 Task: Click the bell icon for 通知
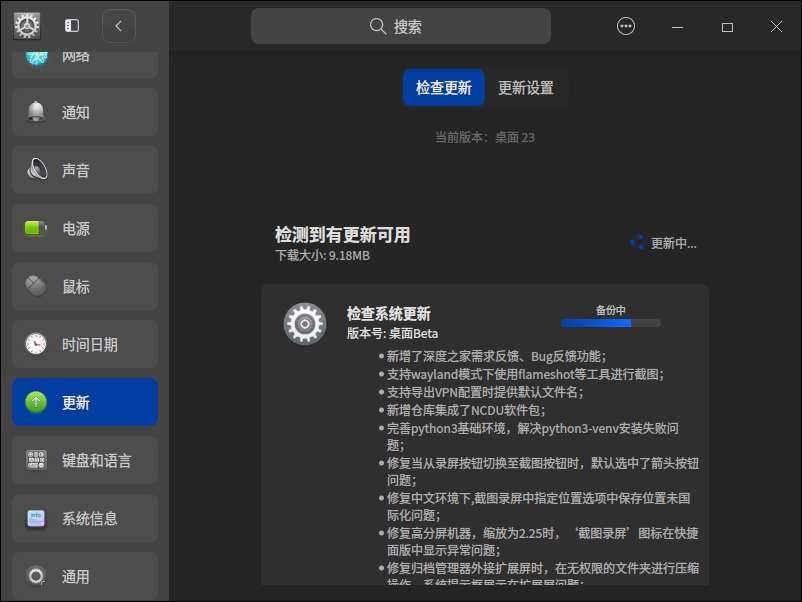[36, 112]
